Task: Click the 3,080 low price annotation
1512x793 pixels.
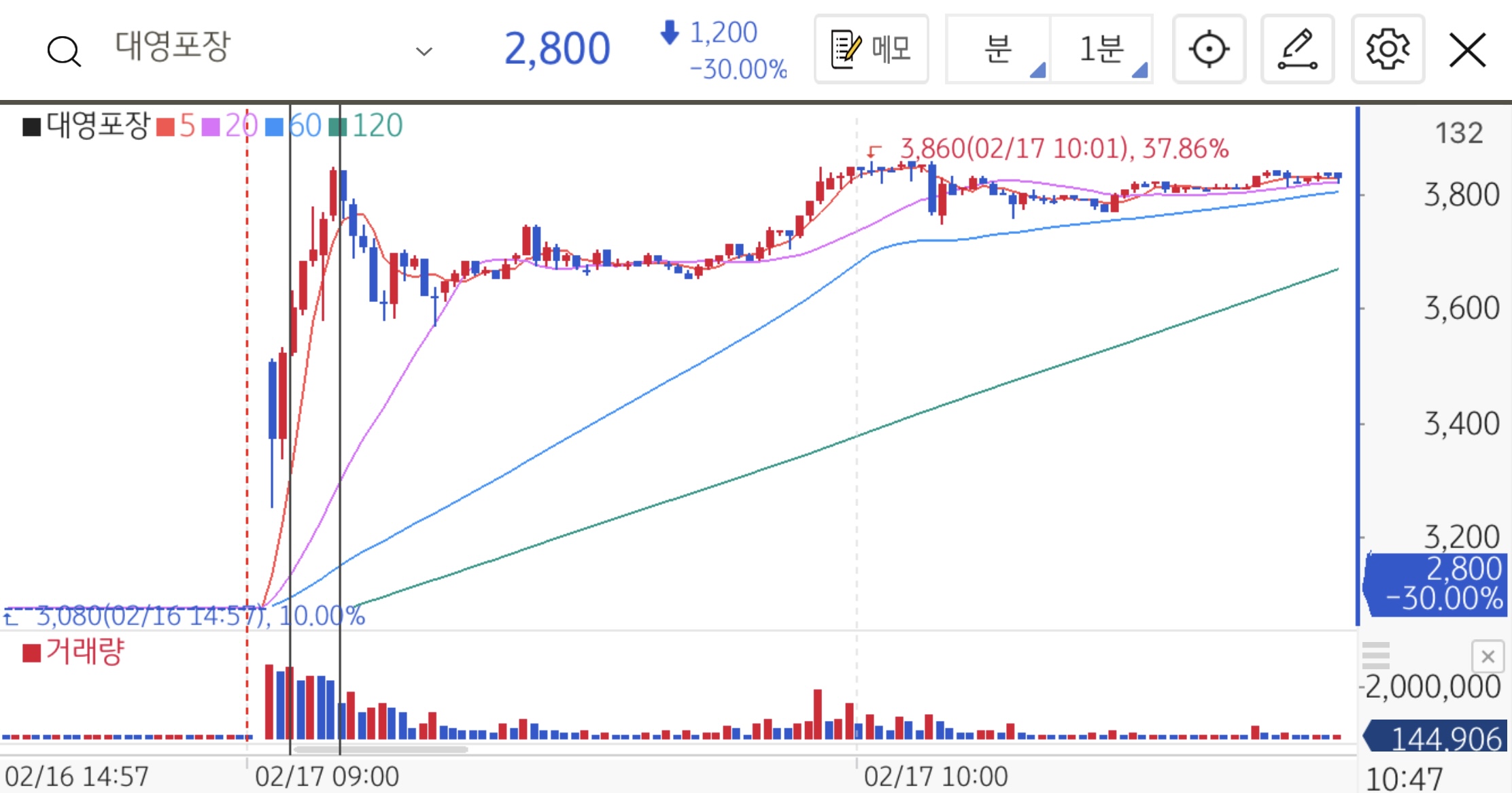Action: (x=201, y=616)
